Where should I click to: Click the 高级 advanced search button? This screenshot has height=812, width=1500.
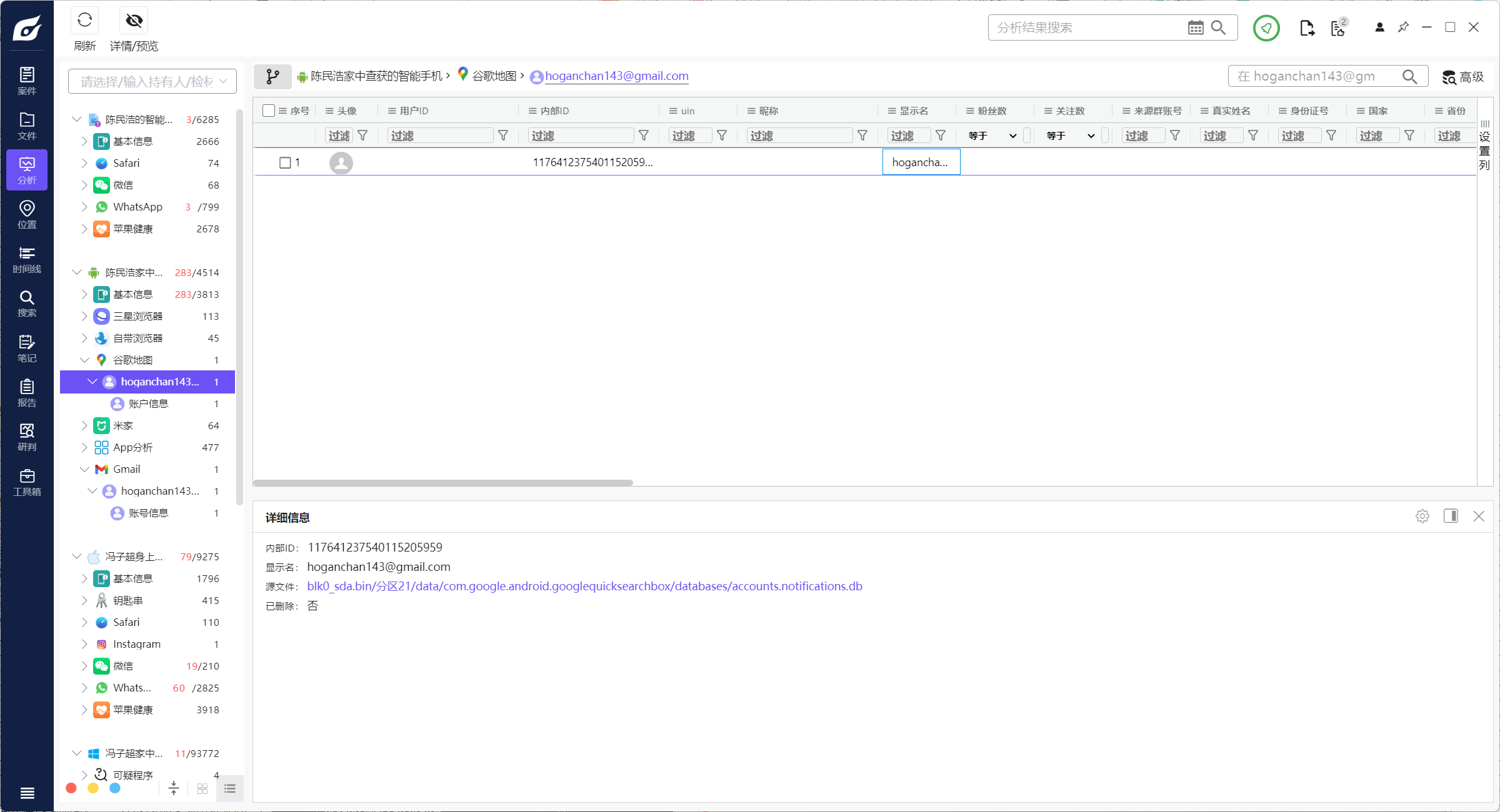[x=1463, y=76]
